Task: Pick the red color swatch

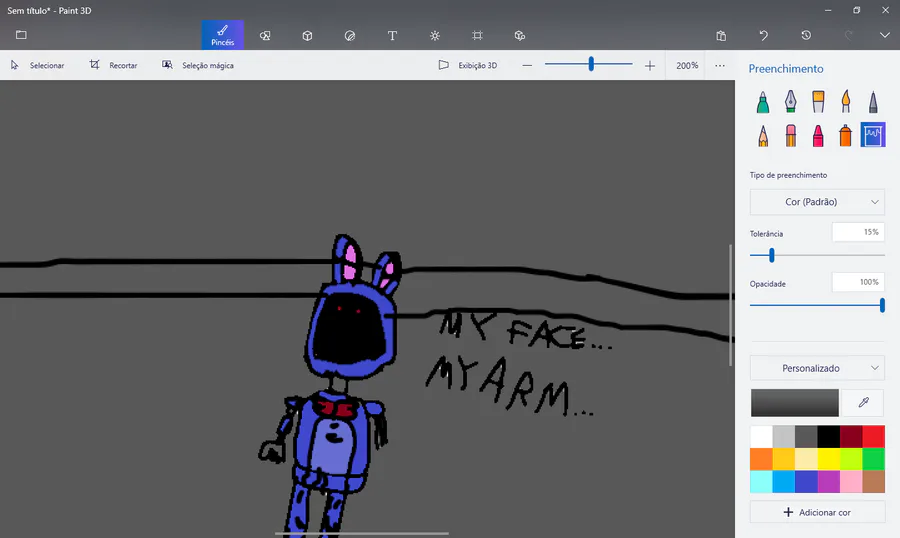Action: (874, 436)
